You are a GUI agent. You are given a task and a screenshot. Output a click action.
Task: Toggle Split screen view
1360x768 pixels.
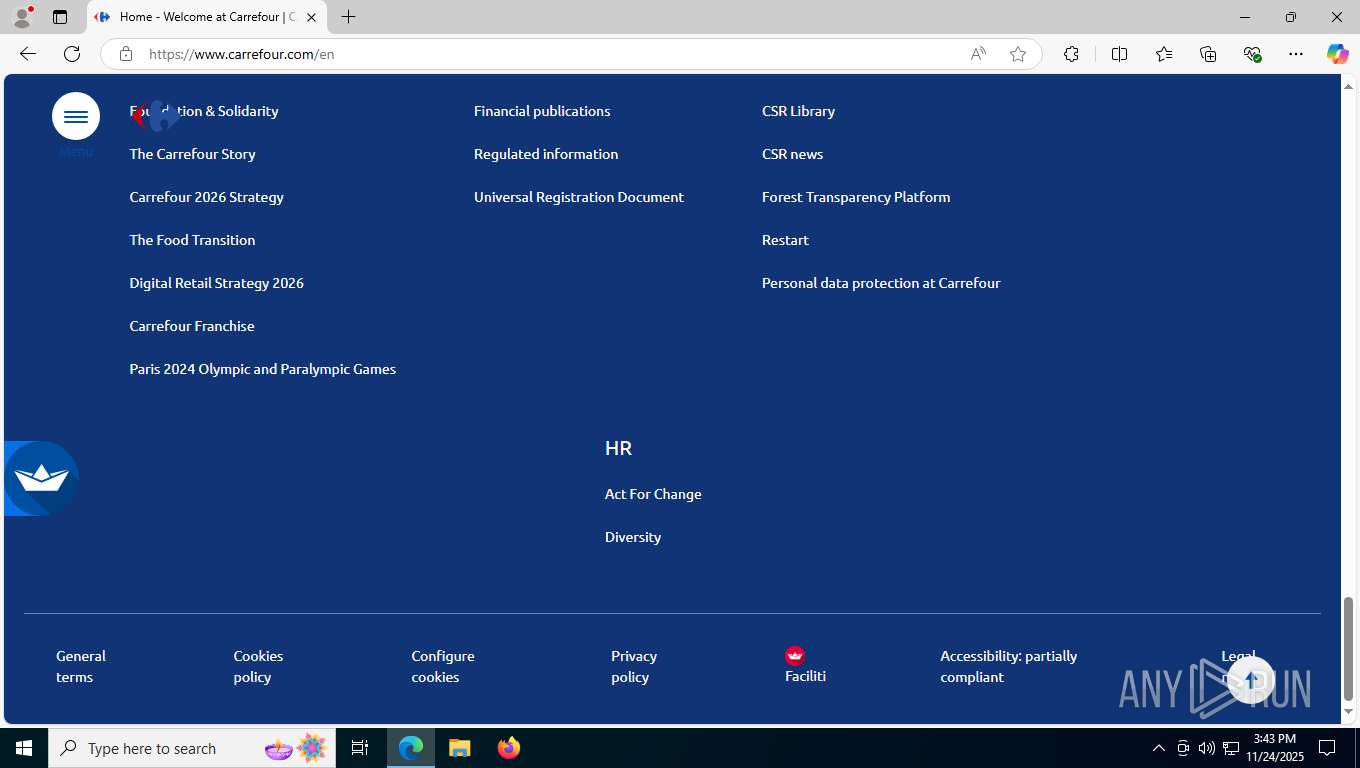[1120, 54]
